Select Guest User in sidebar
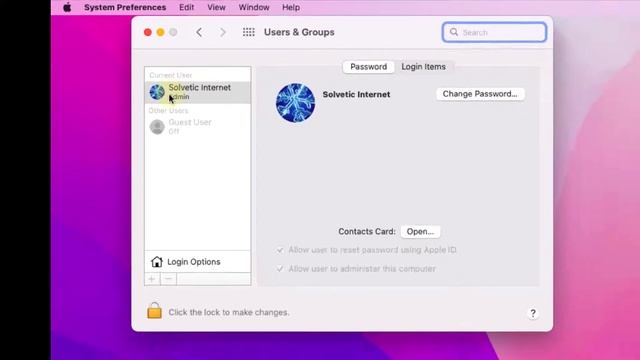The width and height of the screenshot is (640, 360). click(x=198, y=127)
